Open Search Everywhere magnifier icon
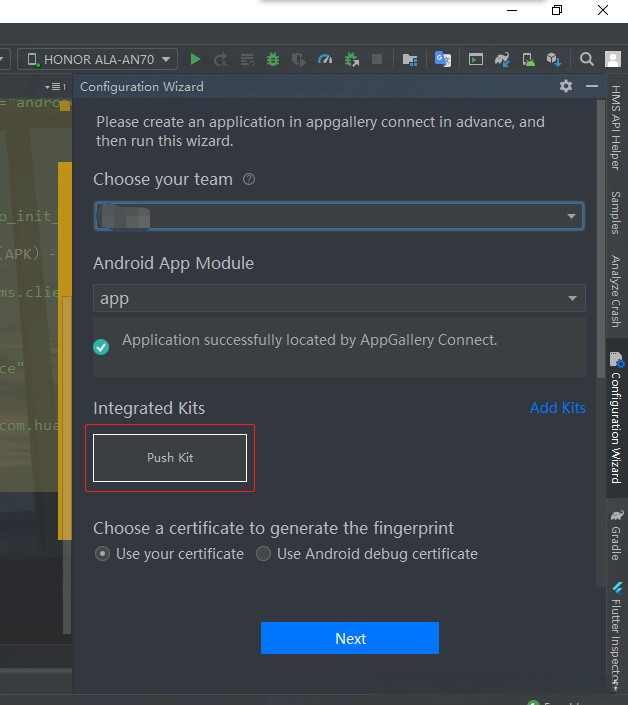Viewport: 628px width, 705px height. click(x=586, y=59)
